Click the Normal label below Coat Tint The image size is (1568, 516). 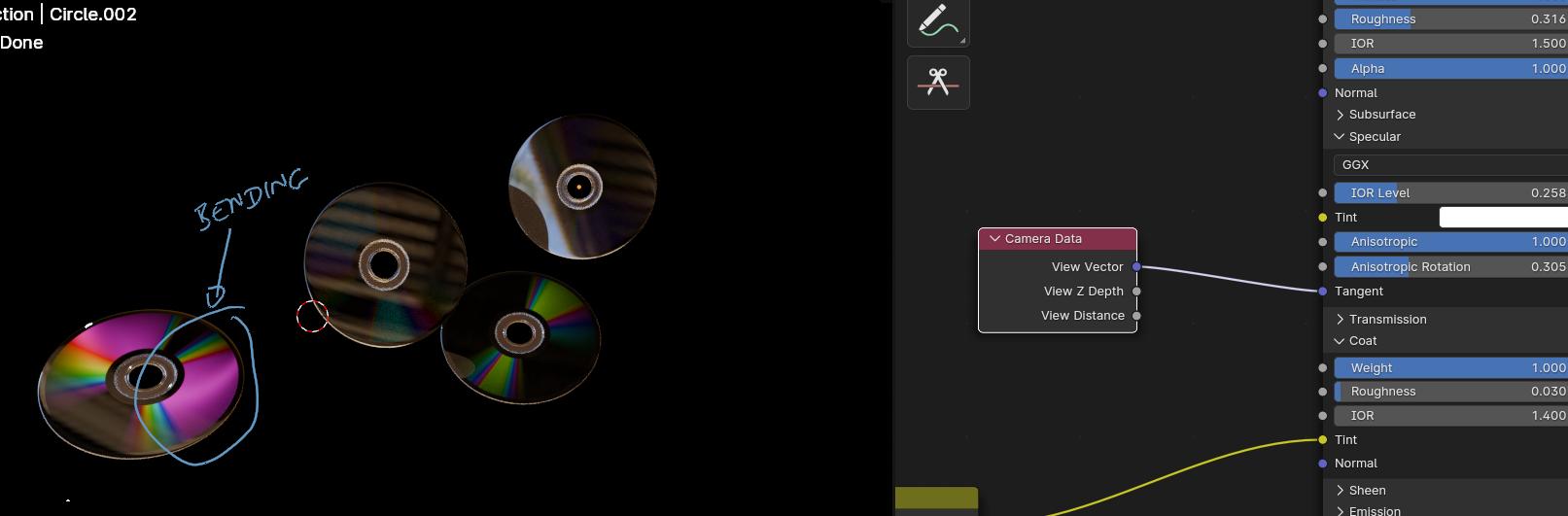click(1356, 464)
